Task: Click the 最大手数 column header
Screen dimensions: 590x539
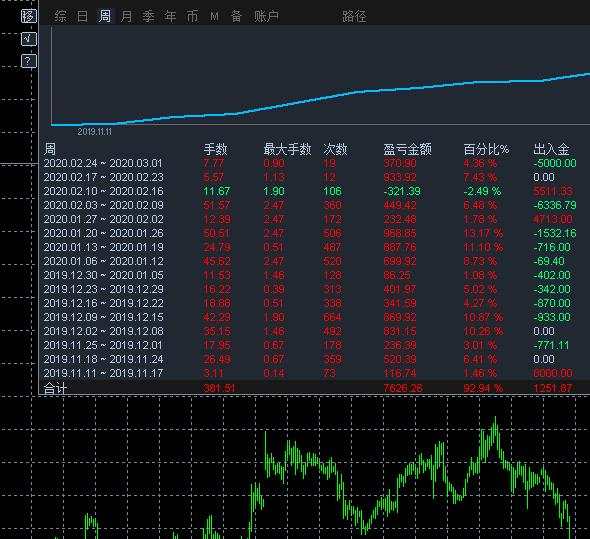Action: tap(287, 149)
